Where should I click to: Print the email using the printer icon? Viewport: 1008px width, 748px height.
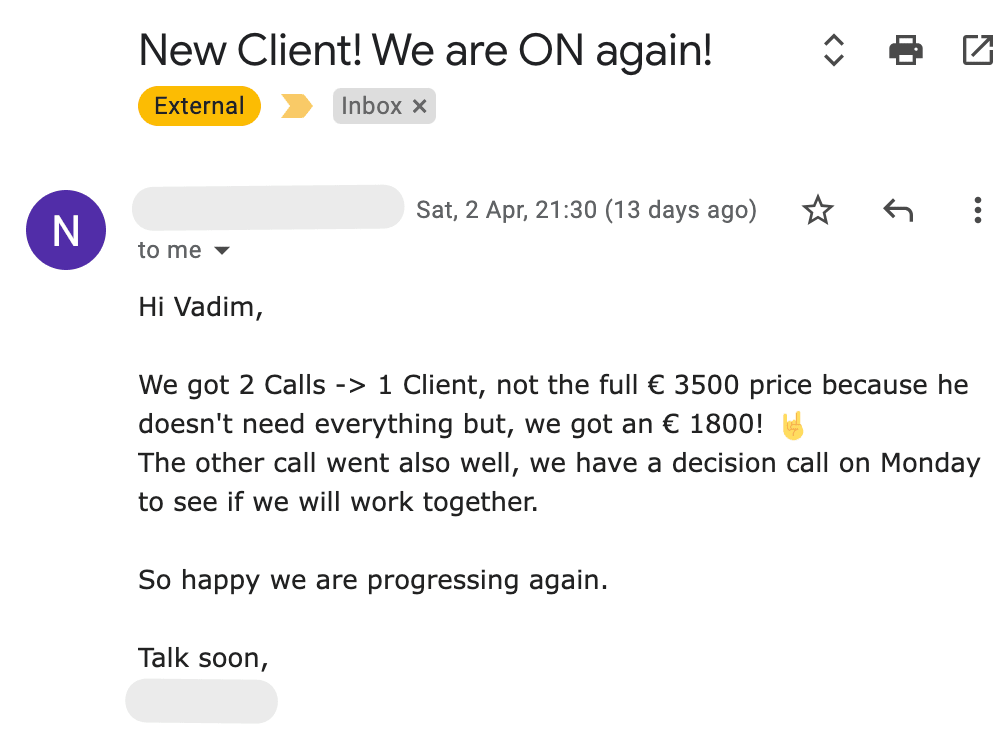click(x=905, y=50)
